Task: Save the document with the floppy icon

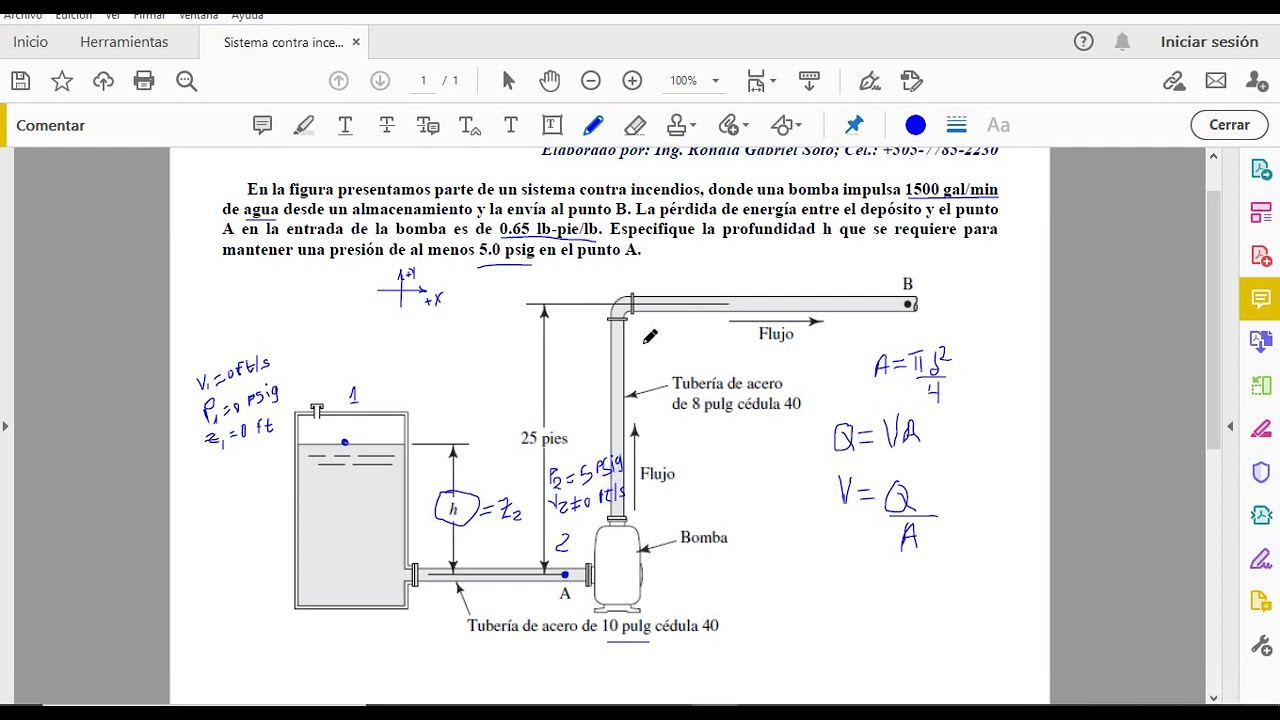Action: click(20, 81)
